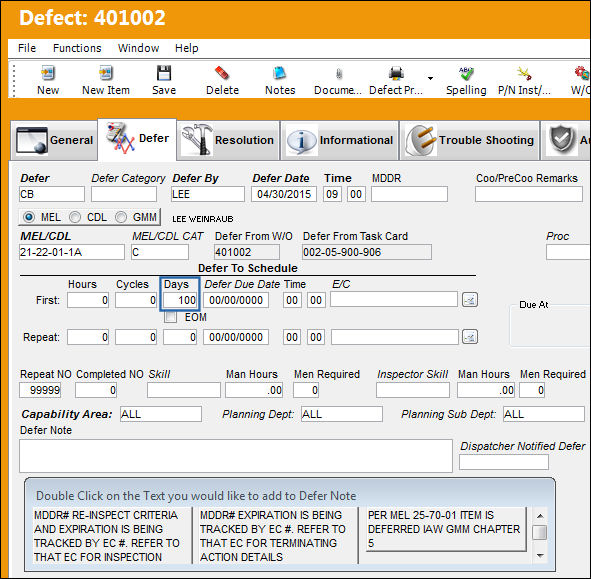Click the toolbar drag handle dots
The height and width of the screenshot is (579, 591).
click(14, 80)
